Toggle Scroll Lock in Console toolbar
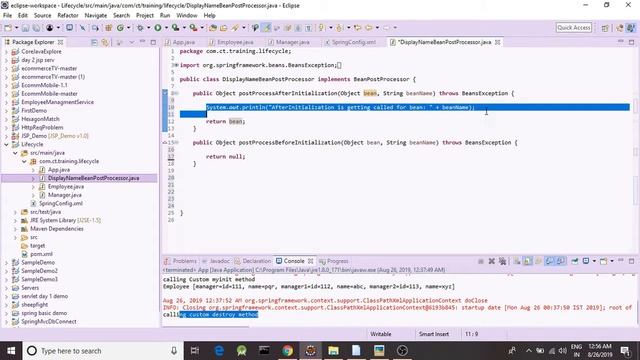 [528, 261]
